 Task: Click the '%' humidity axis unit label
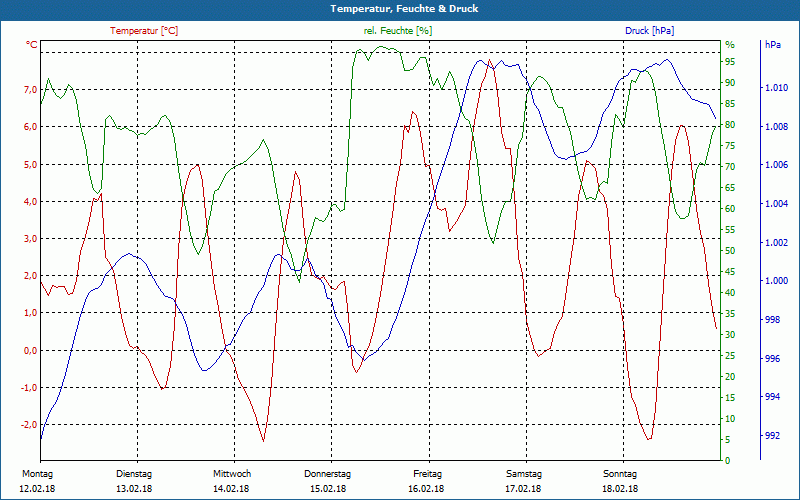[x=730, y=45]
